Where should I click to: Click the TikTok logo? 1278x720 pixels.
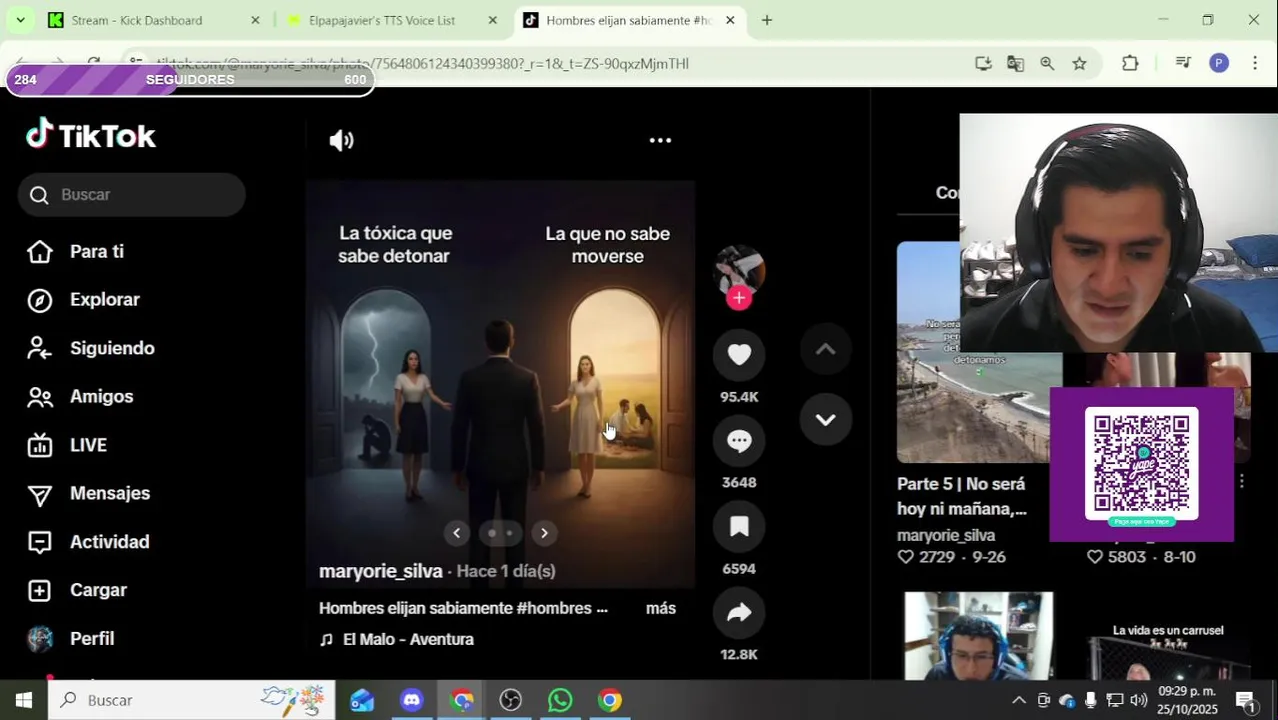click(x=91, y=135)
